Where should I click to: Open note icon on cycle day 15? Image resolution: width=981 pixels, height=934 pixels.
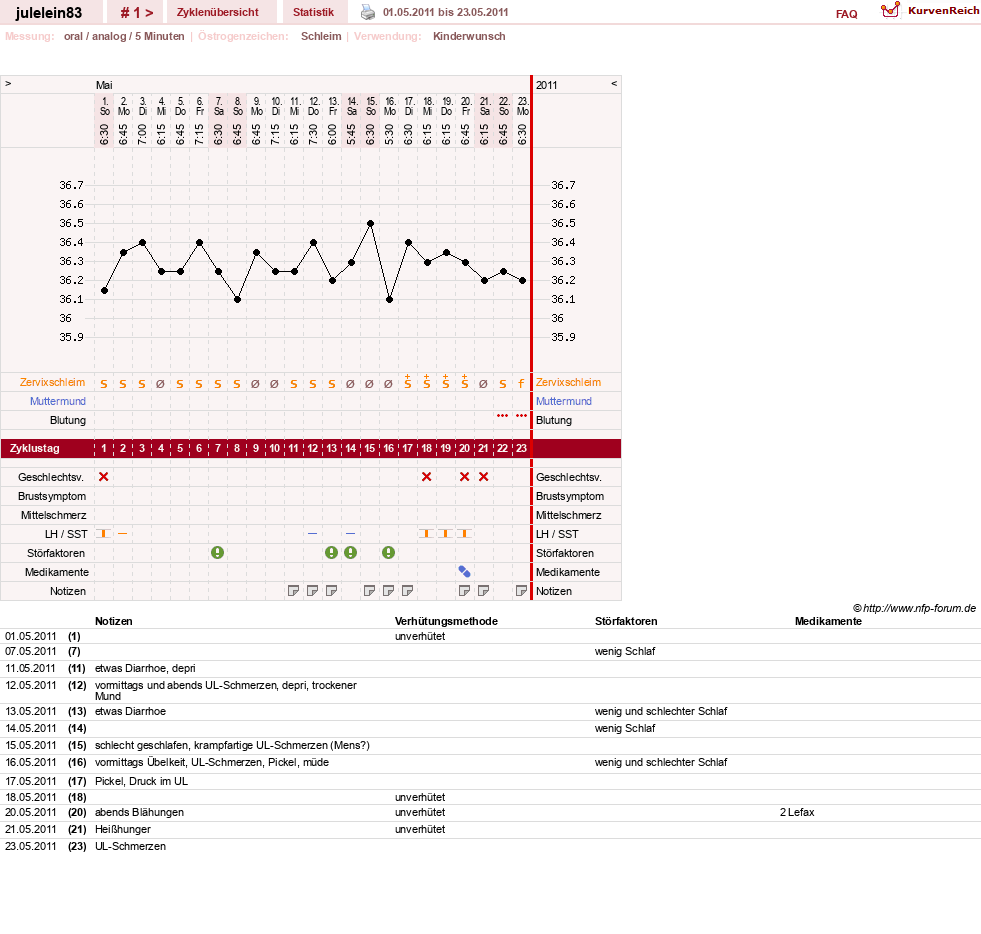coord(370,591)
